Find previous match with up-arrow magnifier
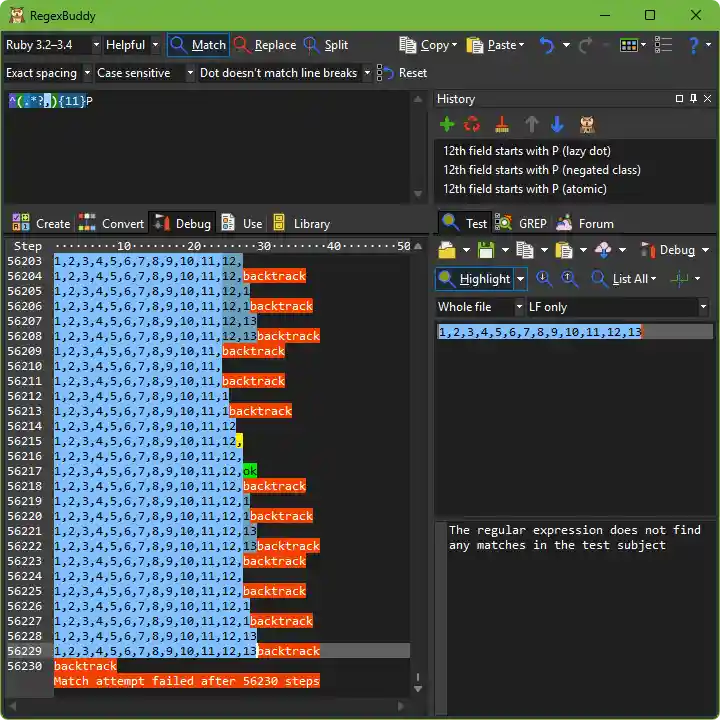This screenshot has width=720, height=720. pyautogui.click(x=569, y=279)
